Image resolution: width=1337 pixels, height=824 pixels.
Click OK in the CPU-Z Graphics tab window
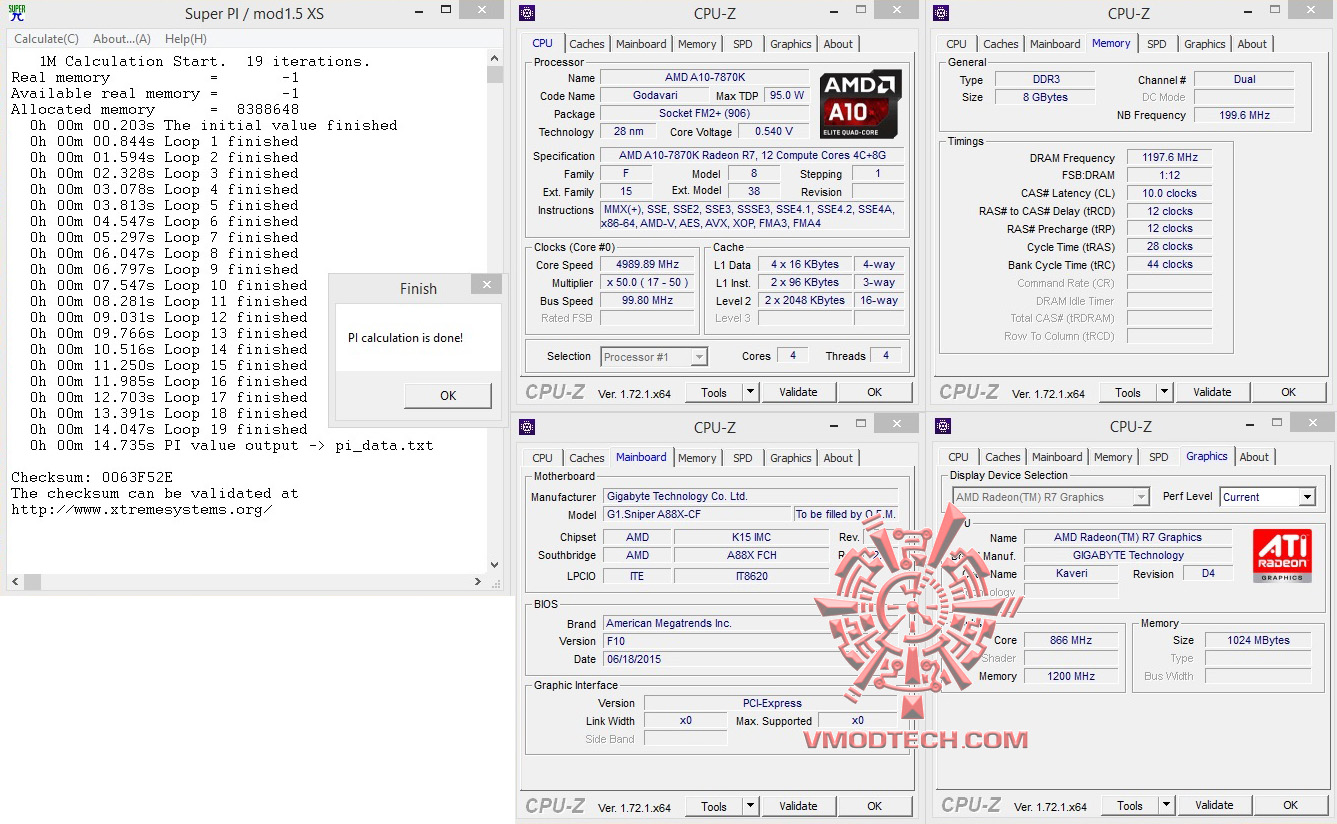[x=1290, y=805]
